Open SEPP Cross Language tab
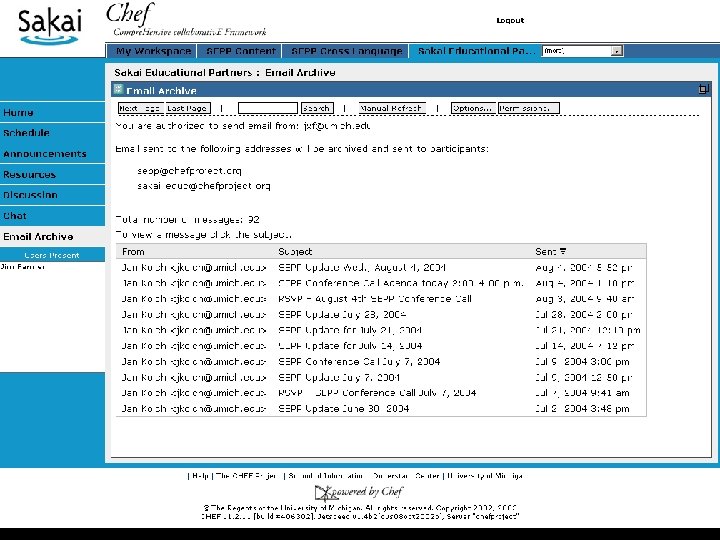This screenshot has height=540, width=720. tap(347, 51)
